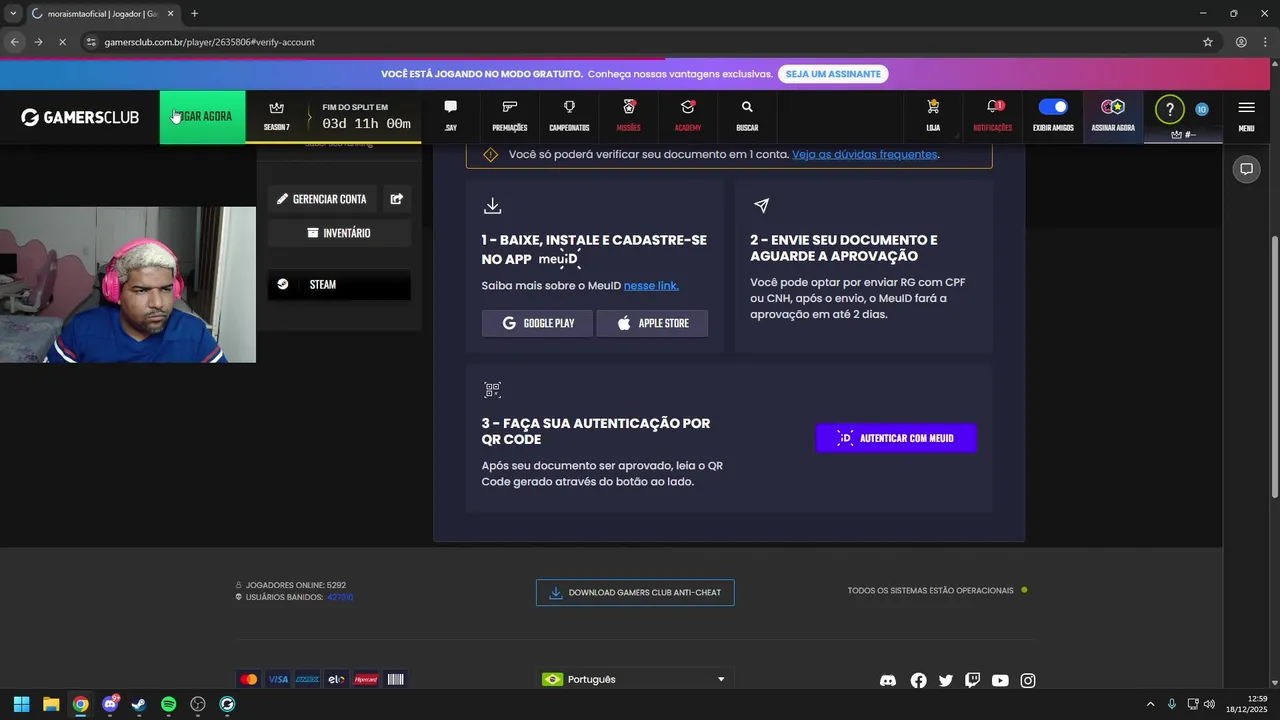Click the help question mark avatar
Viewport: 1280px width, 720px height.
tap(1170, 110)
